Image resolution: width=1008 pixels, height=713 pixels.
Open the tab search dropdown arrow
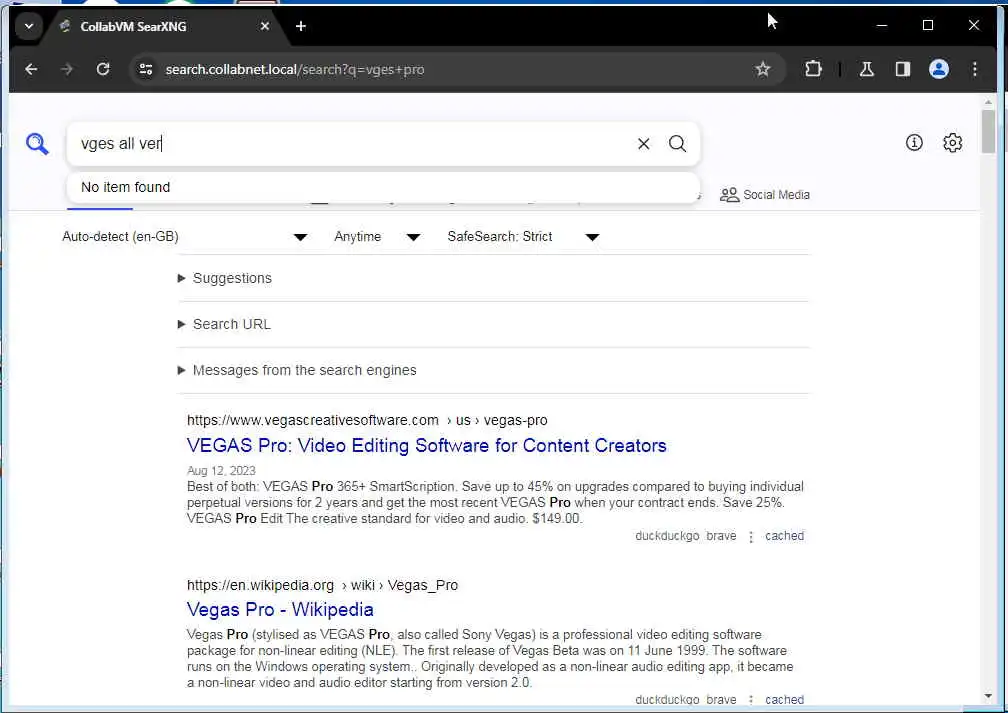pos(28,26)
